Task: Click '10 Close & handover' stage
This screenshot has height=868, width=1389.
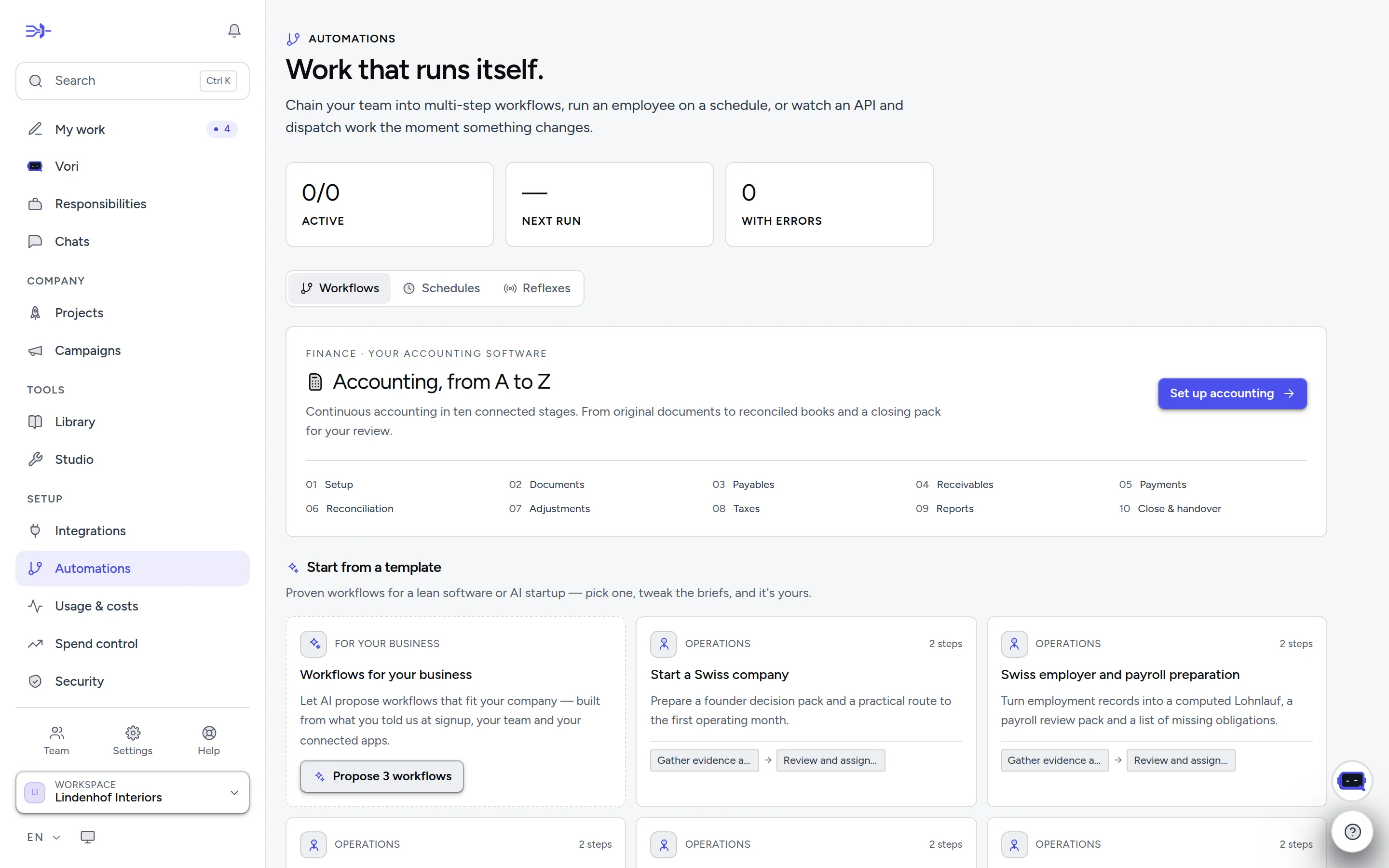Action: (1170, 509)
